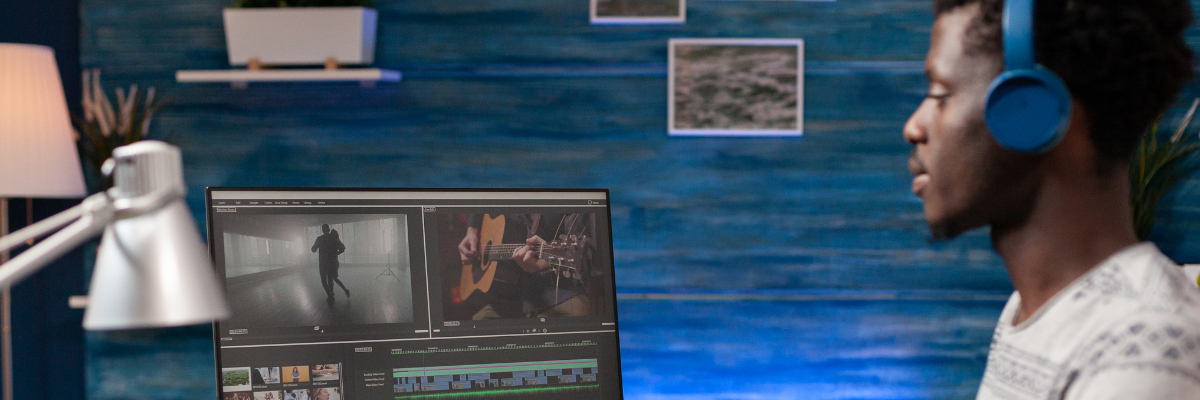Click the blue video clips on timeline track

[496, 378]
